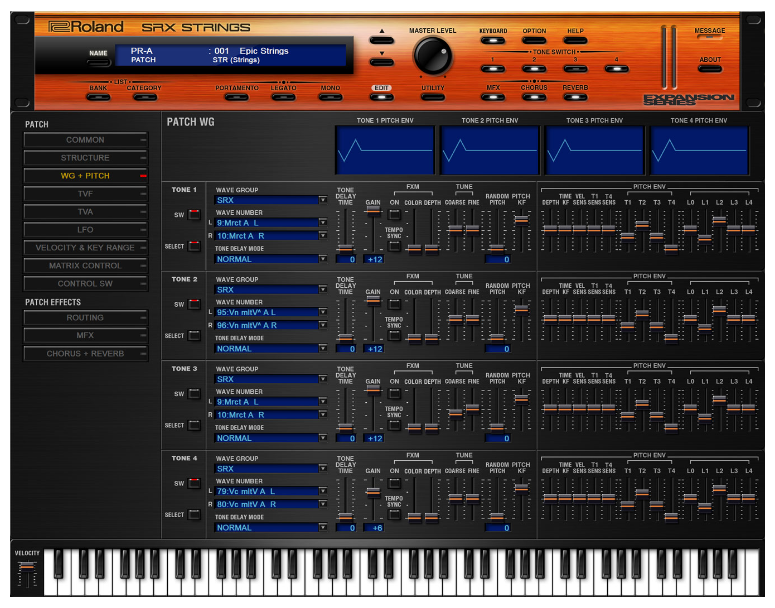Open Tone 4 Wave Group dropdown

pos(271,469)
